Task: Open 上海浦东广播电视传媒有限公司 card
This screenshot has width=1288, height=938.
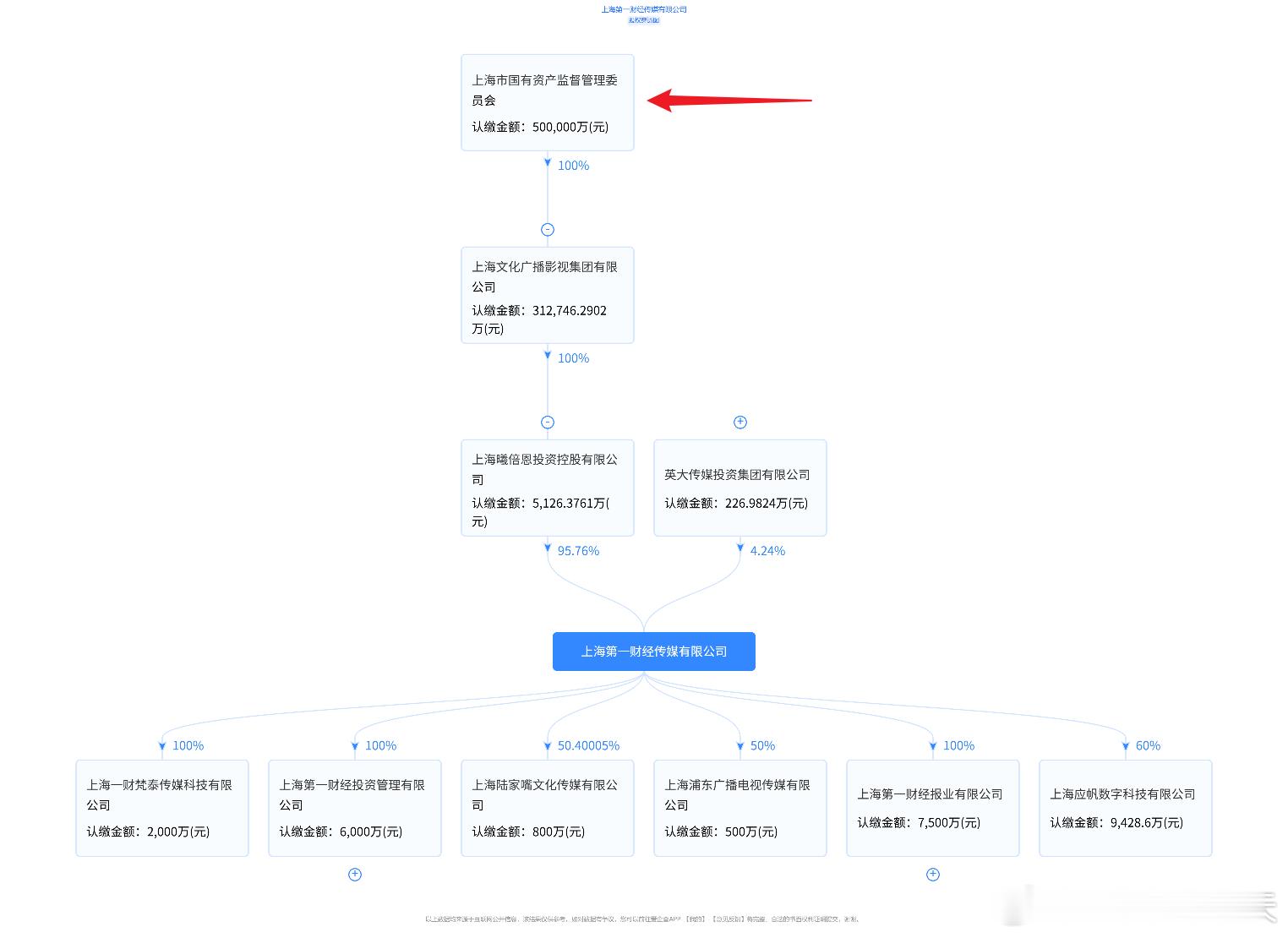Action: (740, 809)
